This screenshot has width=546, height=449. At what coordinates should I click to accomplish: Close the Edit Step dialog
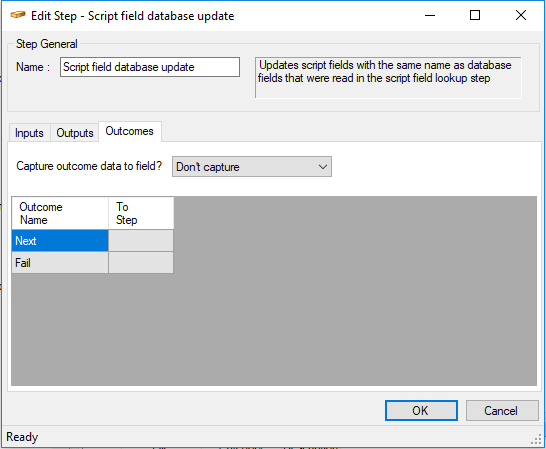[521, 15]
